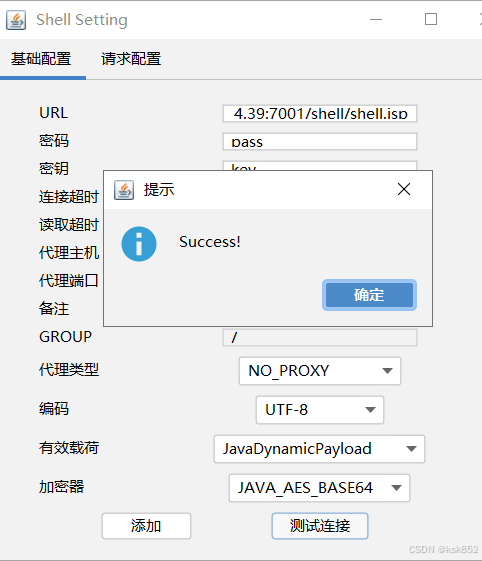Expand the 有效载荷 JavaDynamicPayload dropdown

coord(319,449)
